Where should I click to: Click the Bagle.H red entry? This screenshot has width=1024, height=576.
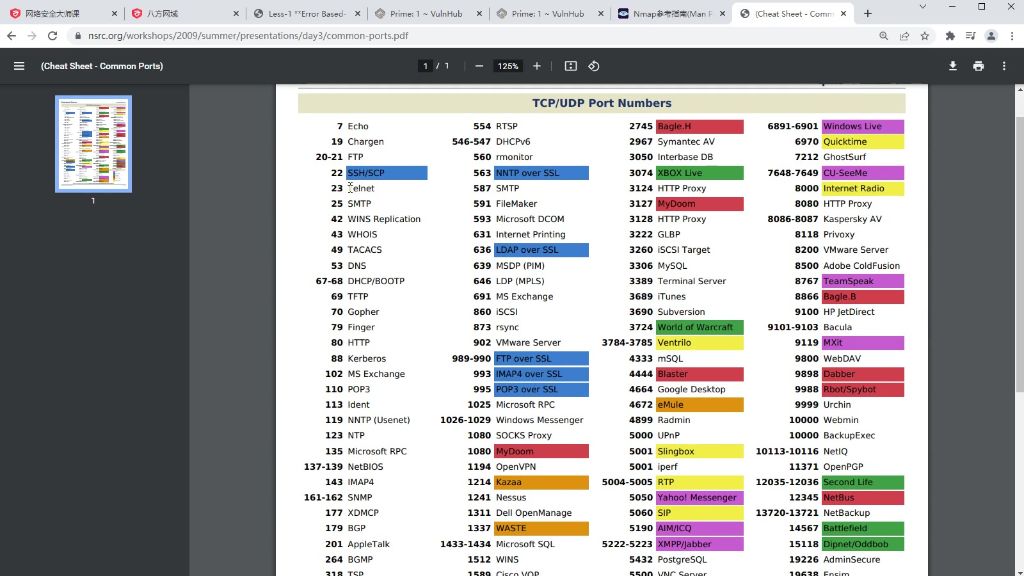[x=699, y=126]
